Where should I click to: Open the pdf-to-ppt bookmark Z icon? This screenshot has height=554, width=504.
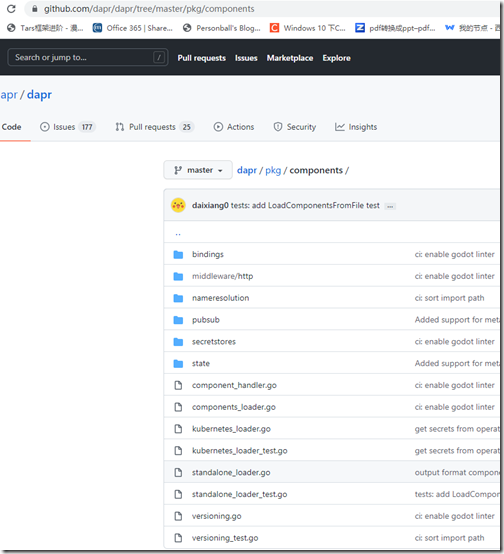360,28
